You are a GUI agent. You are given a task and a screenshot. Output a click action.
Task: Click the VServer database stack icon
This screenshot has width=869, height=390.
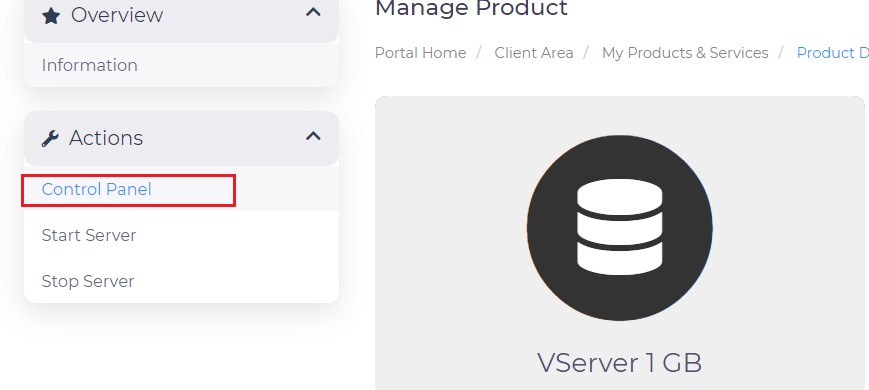click(x=620, y=228)
